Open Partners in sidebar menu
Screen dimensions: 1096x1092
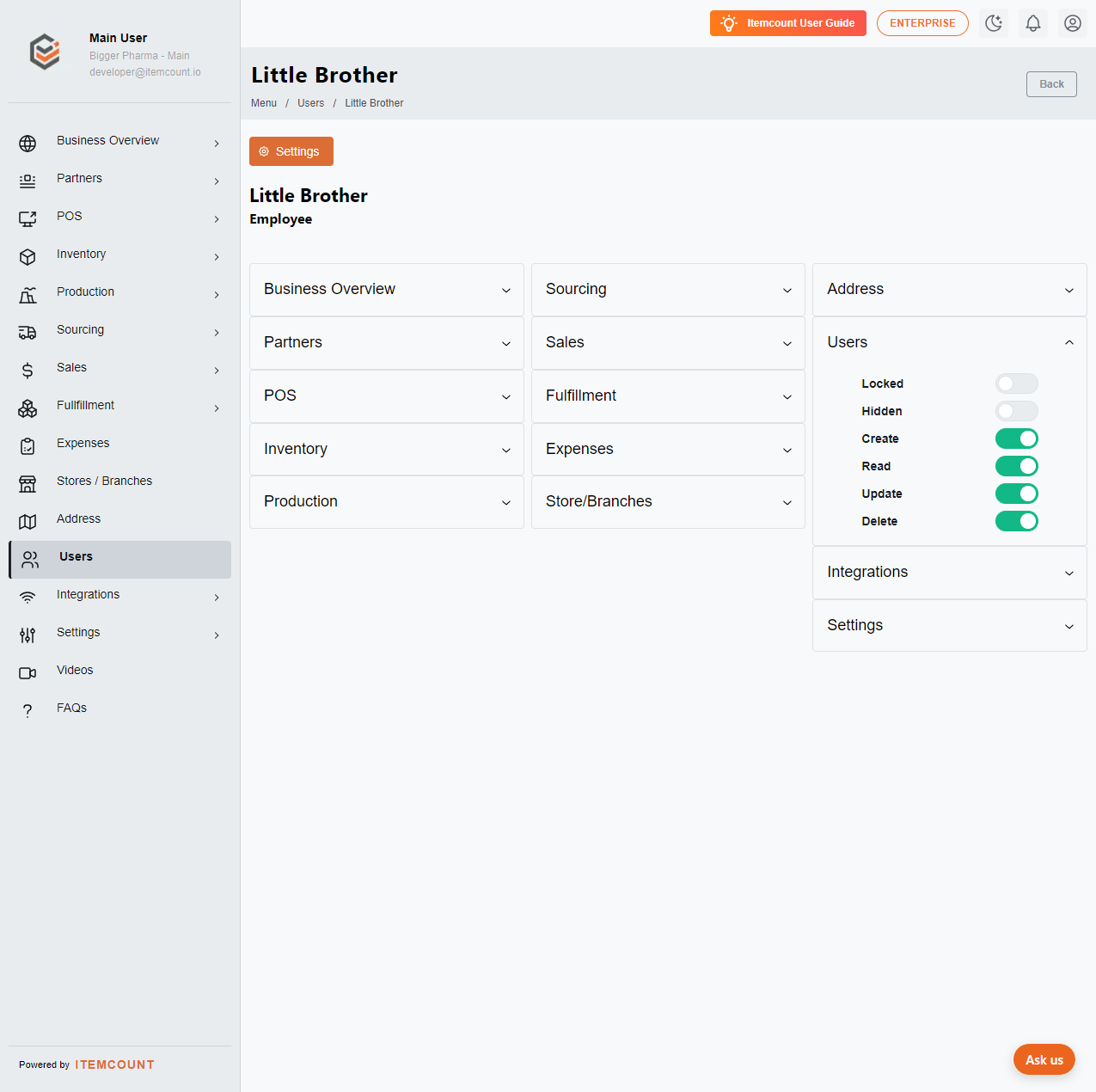tap(119, 181)
